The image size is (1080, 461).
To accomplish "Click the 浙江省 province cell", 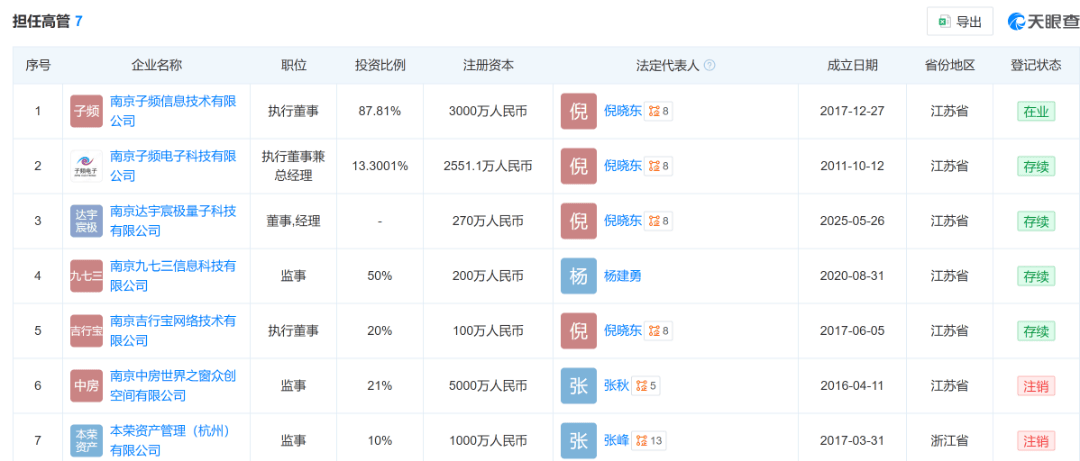I will (x=950, y=441).
